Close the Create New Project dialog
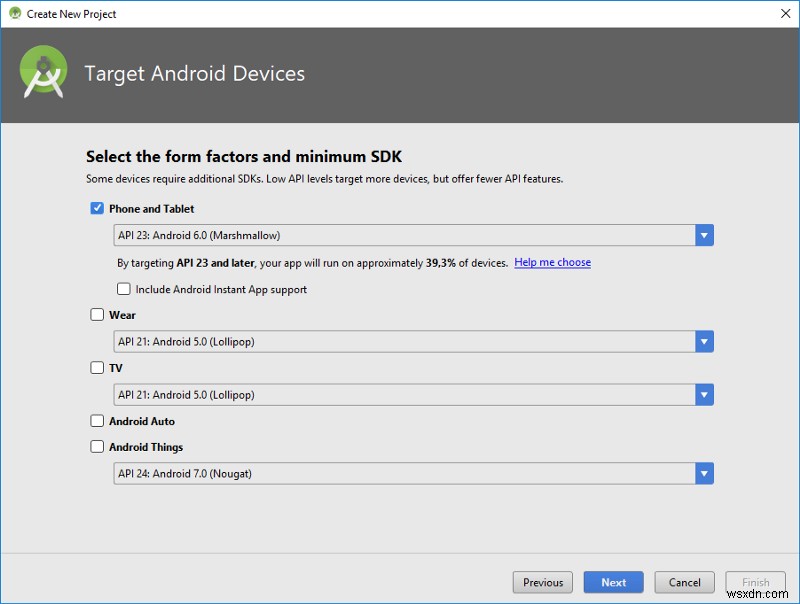 tap(785, 14)
